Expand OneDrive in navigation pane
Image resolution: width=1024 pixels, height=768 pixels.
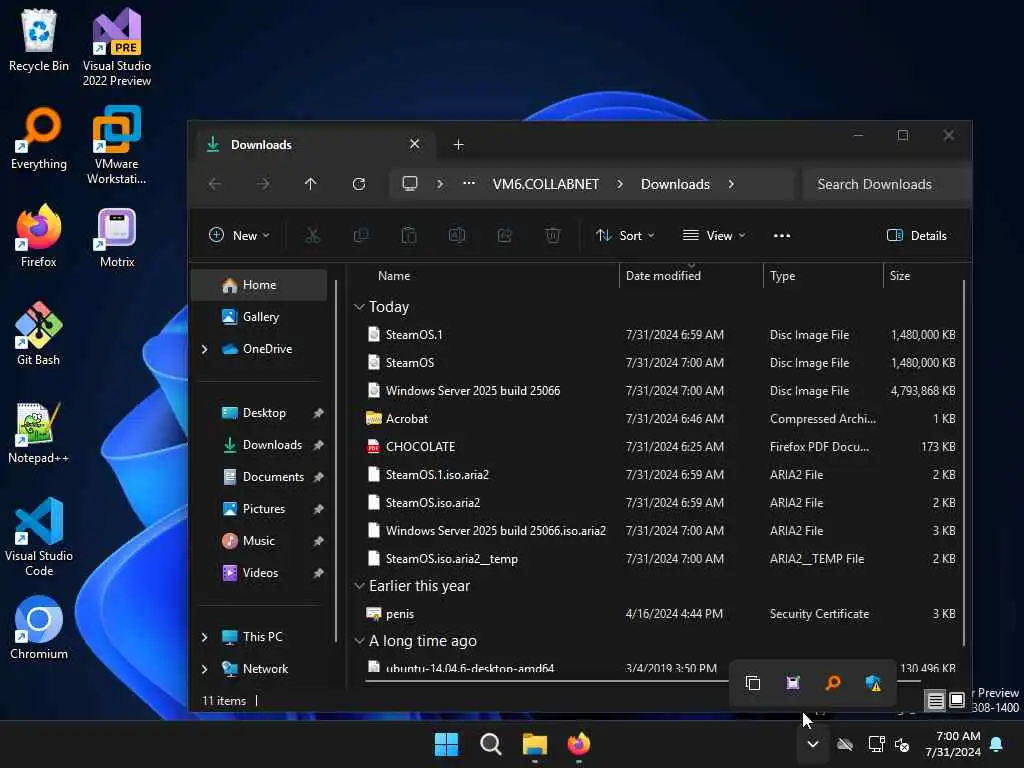pos(204,349)
